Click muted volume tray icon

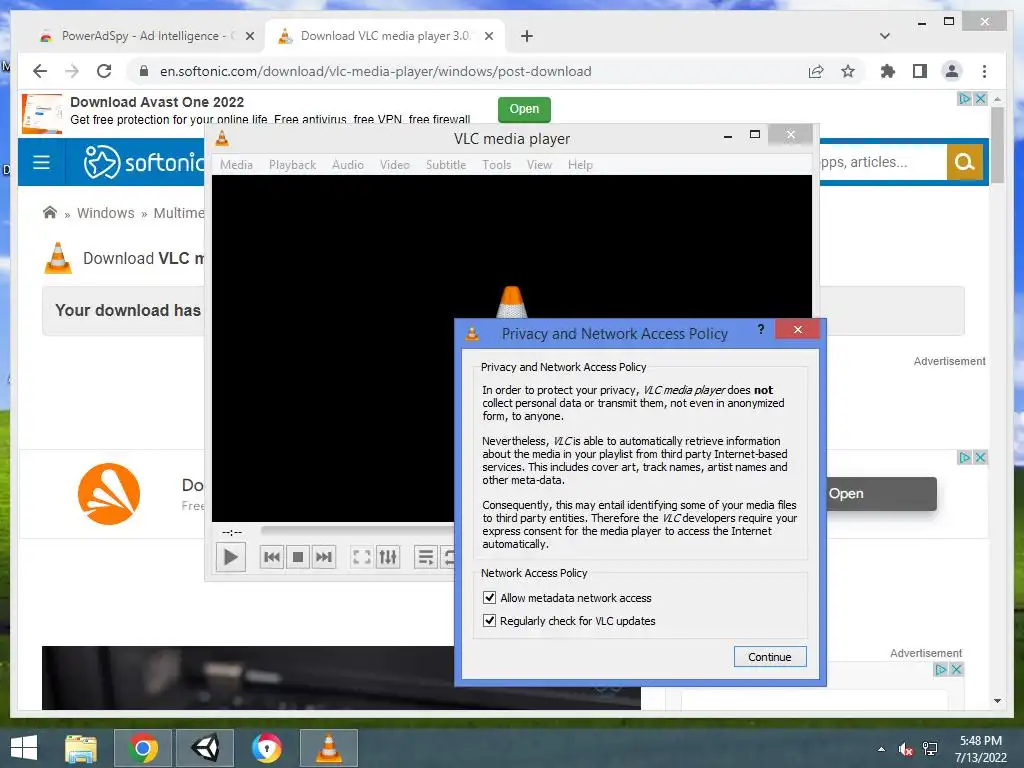905,749
